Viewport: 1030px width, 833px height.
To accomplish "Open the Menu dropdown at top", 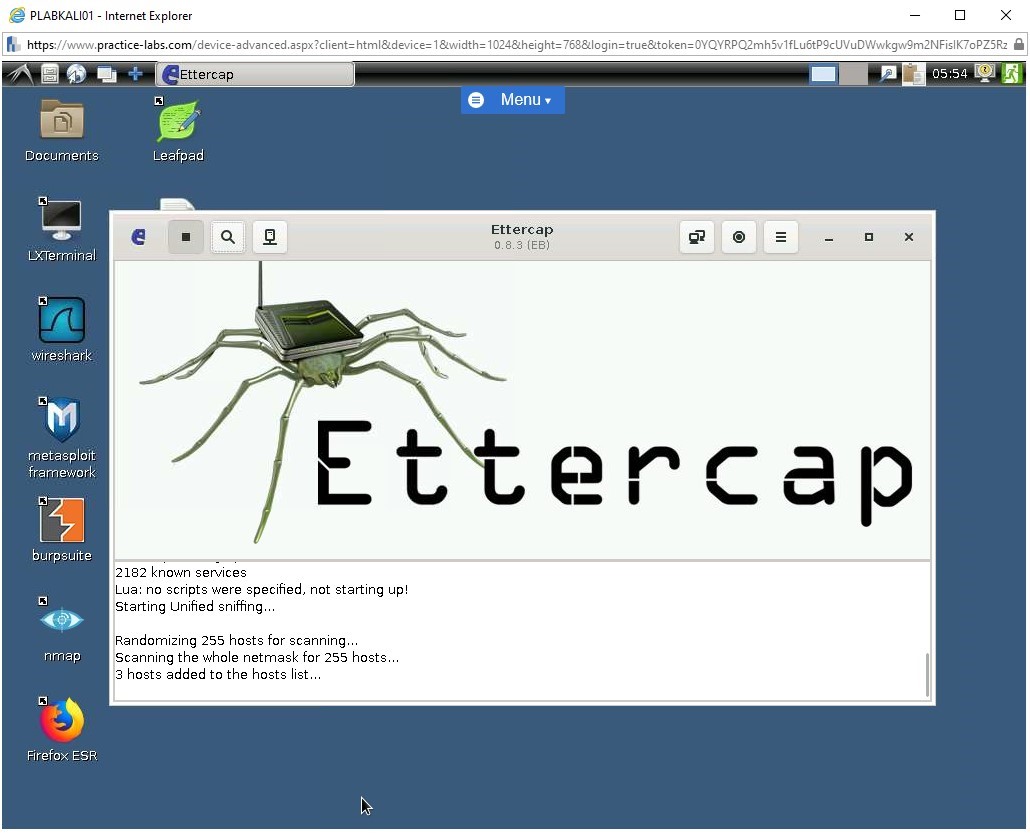I will 512,99.
